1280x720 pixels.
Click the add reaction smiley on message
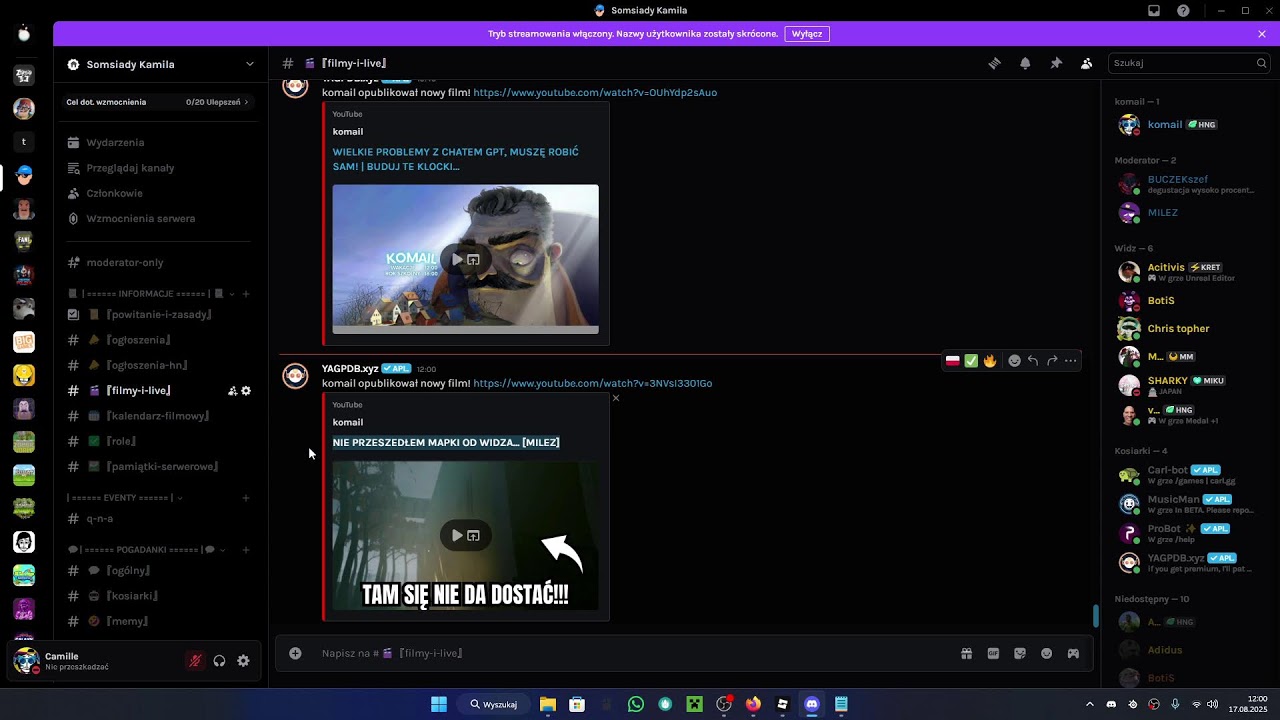tap(1014, 361)
